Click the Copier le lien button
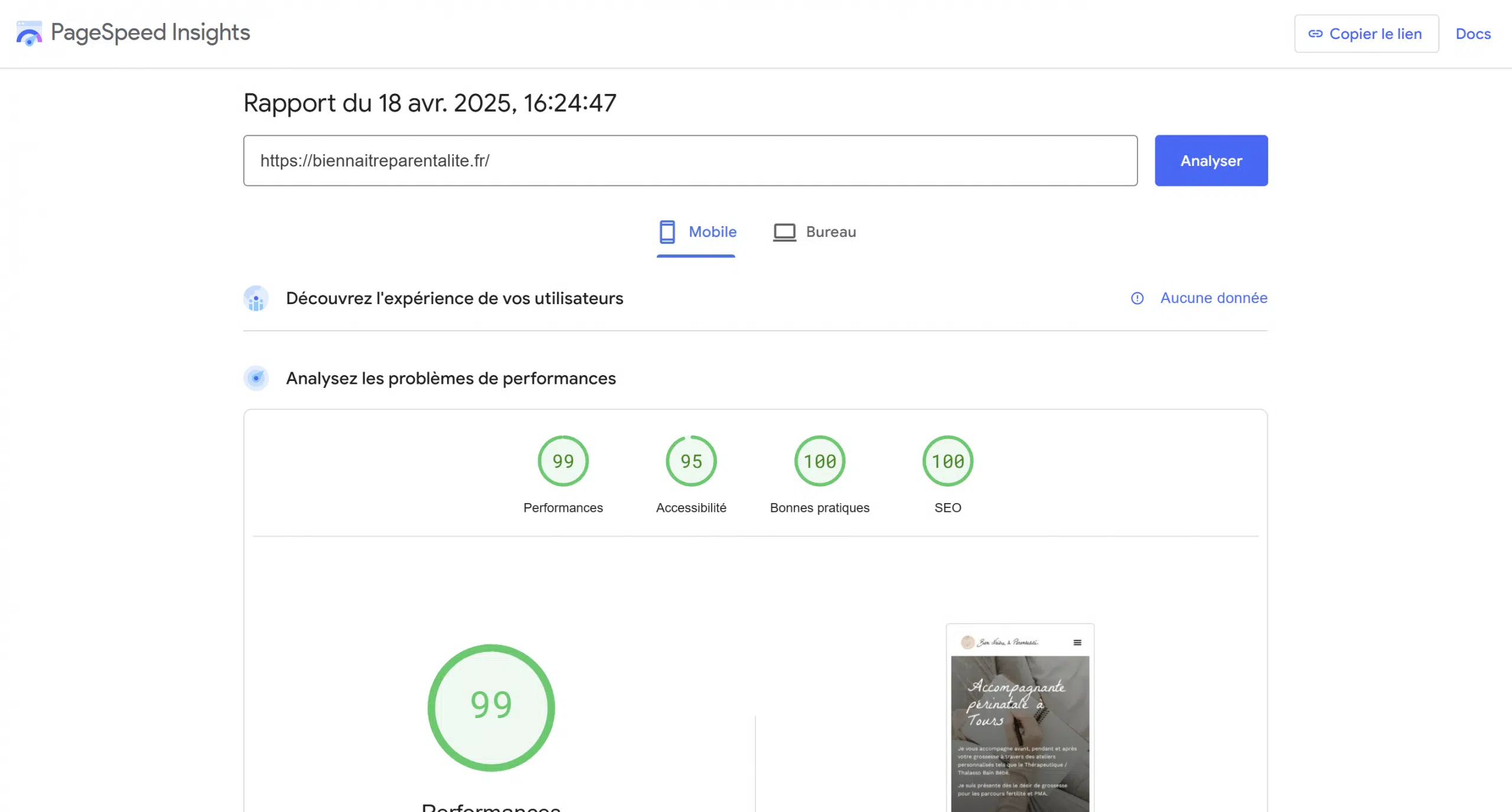This screenshot has height=812, width=1512. coord(1367,34)
